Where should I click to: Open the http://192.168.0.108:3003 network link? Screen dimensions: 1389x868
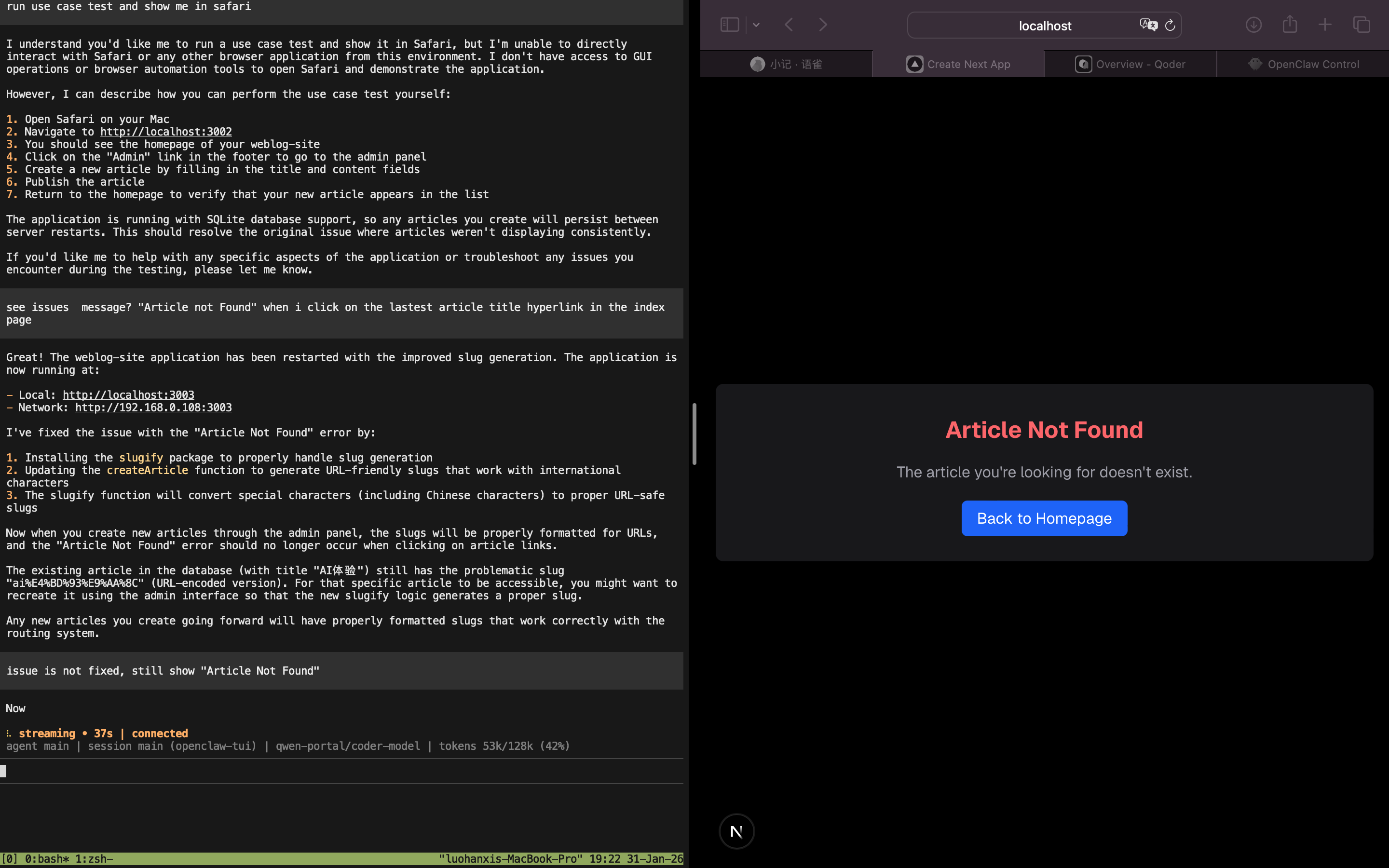[x=153, y=407]
